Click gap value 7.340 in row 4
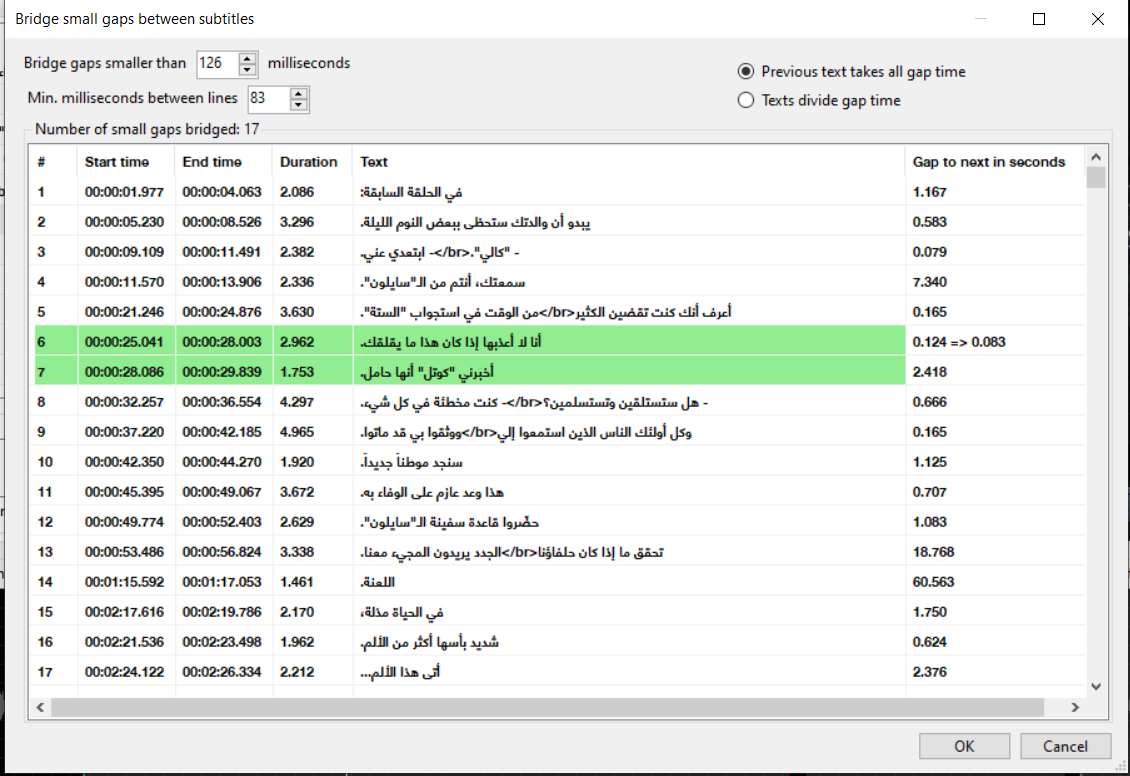Viewport: 1130px width, 776px height. (930, 282)
